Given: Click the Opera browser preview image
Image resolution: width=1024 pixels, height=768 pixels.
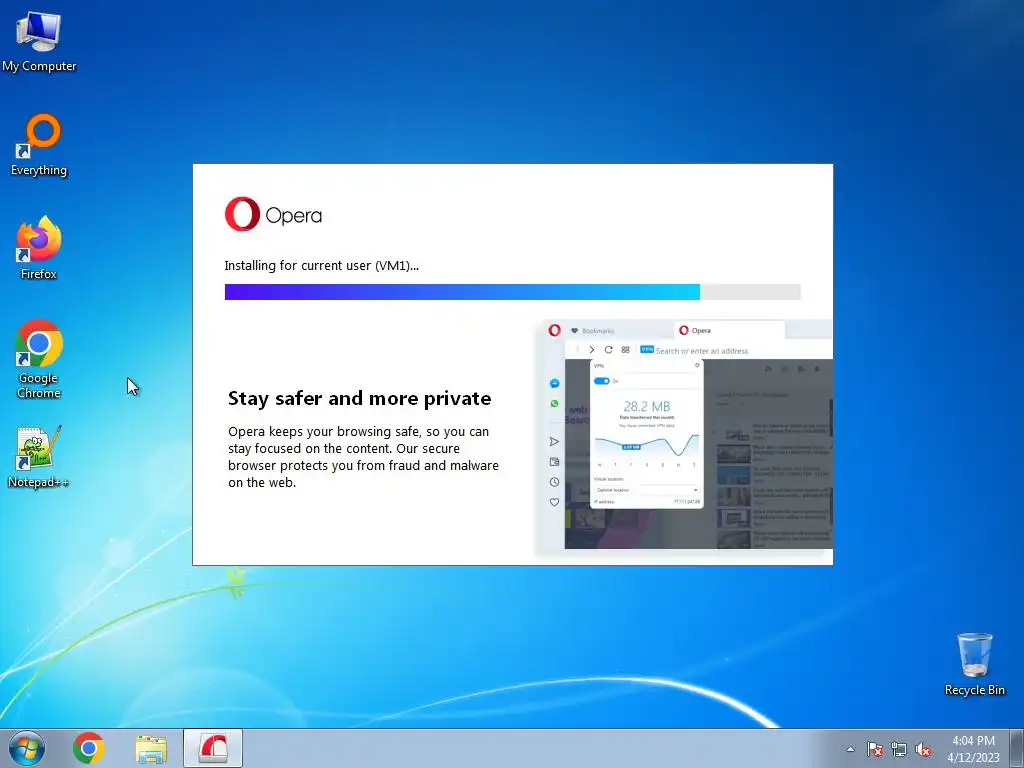Looking at the screenshot, I should tap(684, 436).
